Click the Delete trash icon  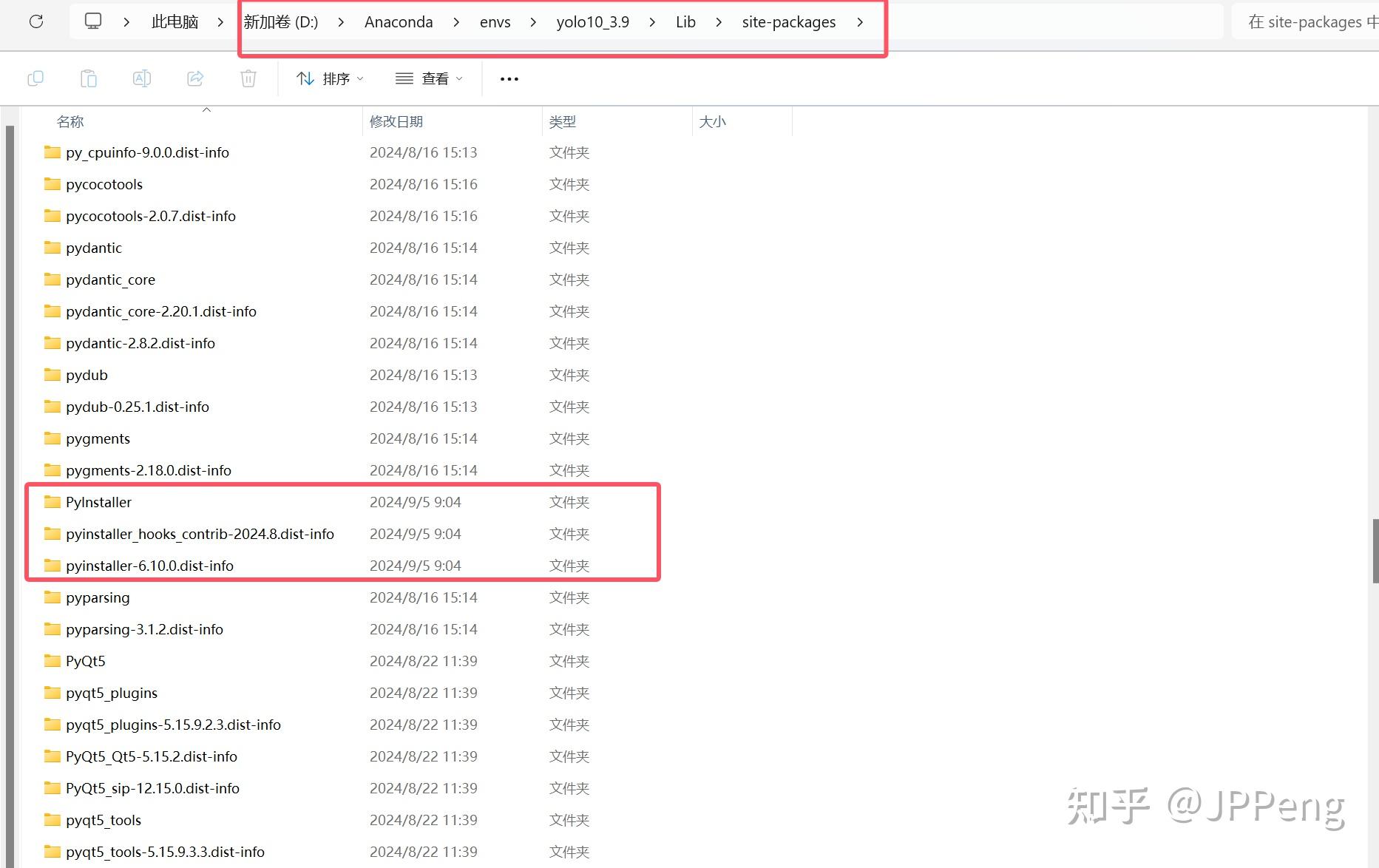248,78
